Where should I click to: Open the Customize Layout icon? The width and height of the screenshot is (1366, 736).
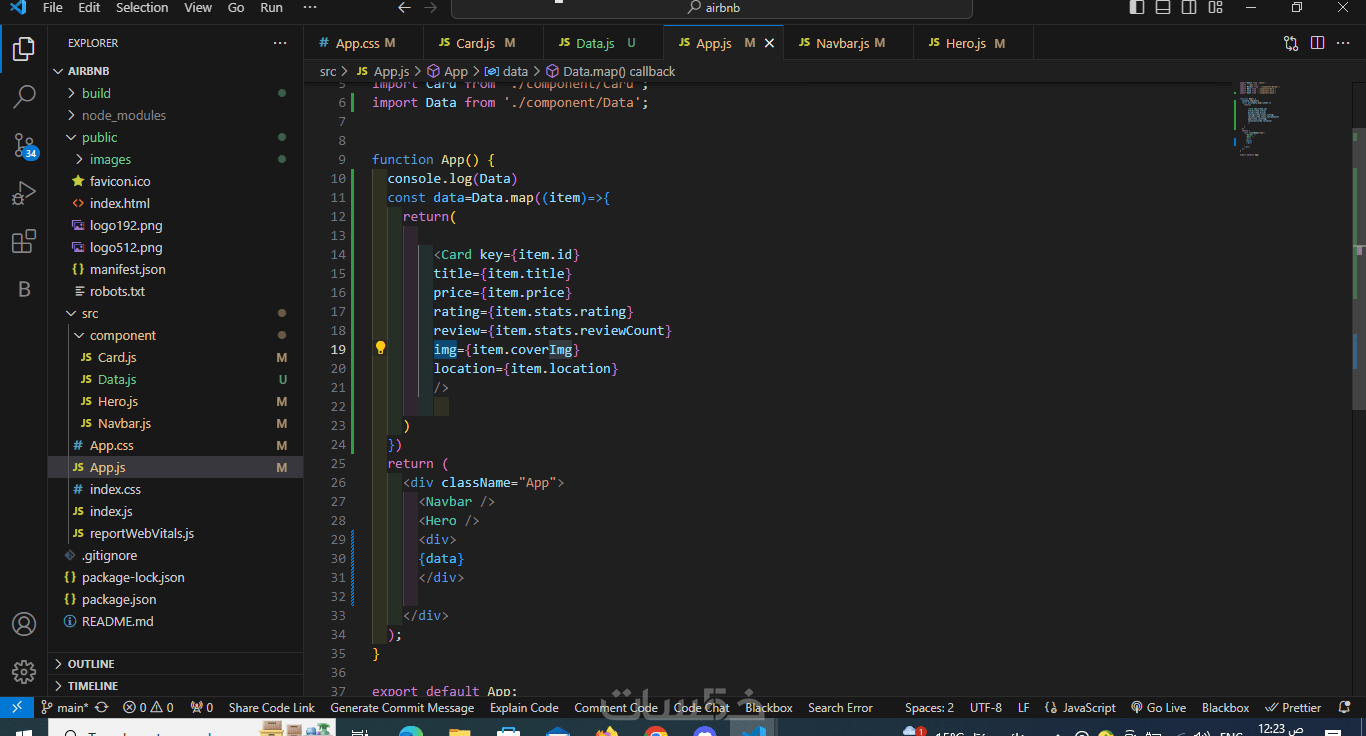pyautogui.click(x=1215, y=8)
